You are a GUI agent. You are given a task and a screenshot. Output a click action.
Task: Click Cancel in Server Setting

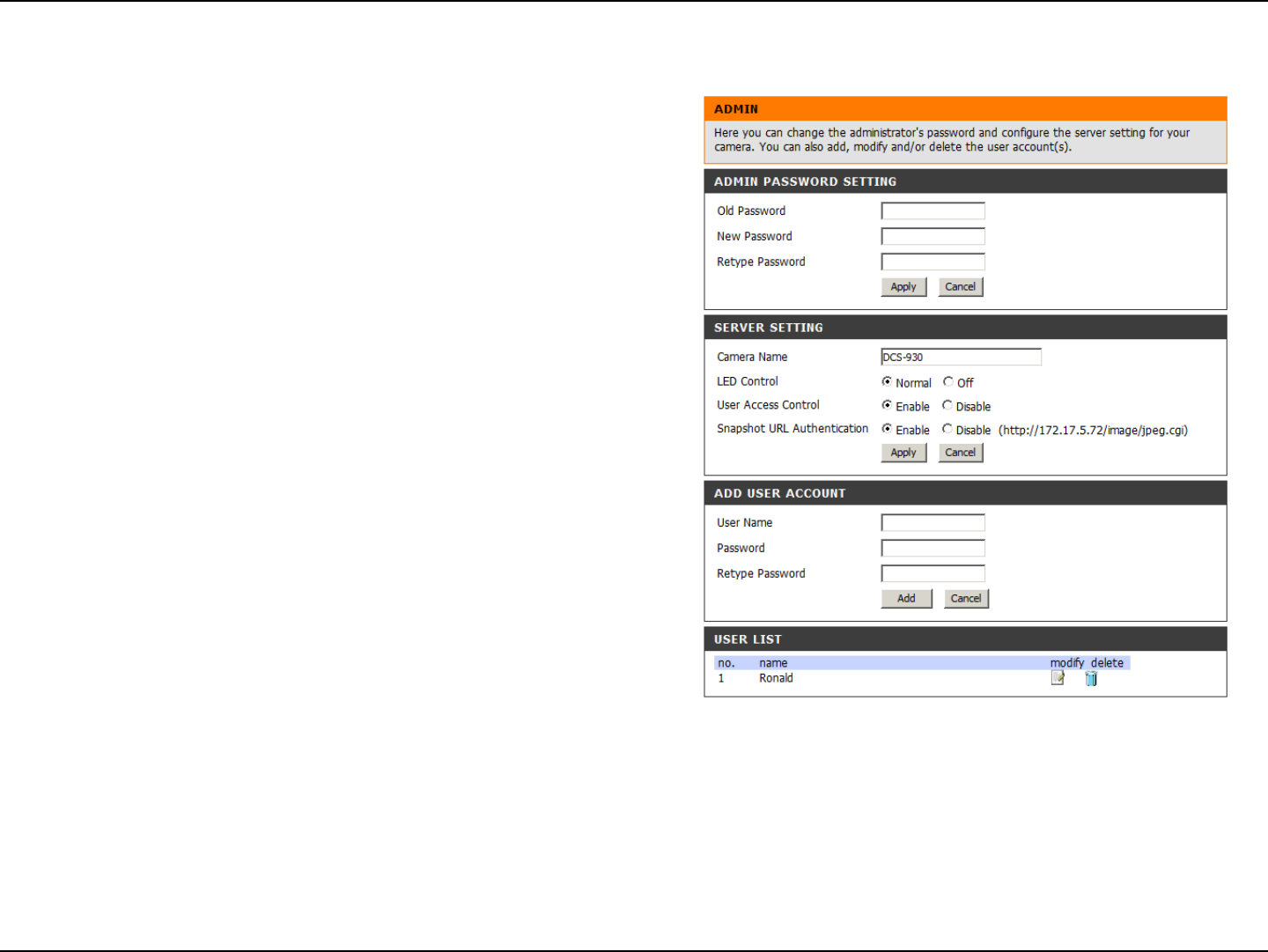(960, 453)
